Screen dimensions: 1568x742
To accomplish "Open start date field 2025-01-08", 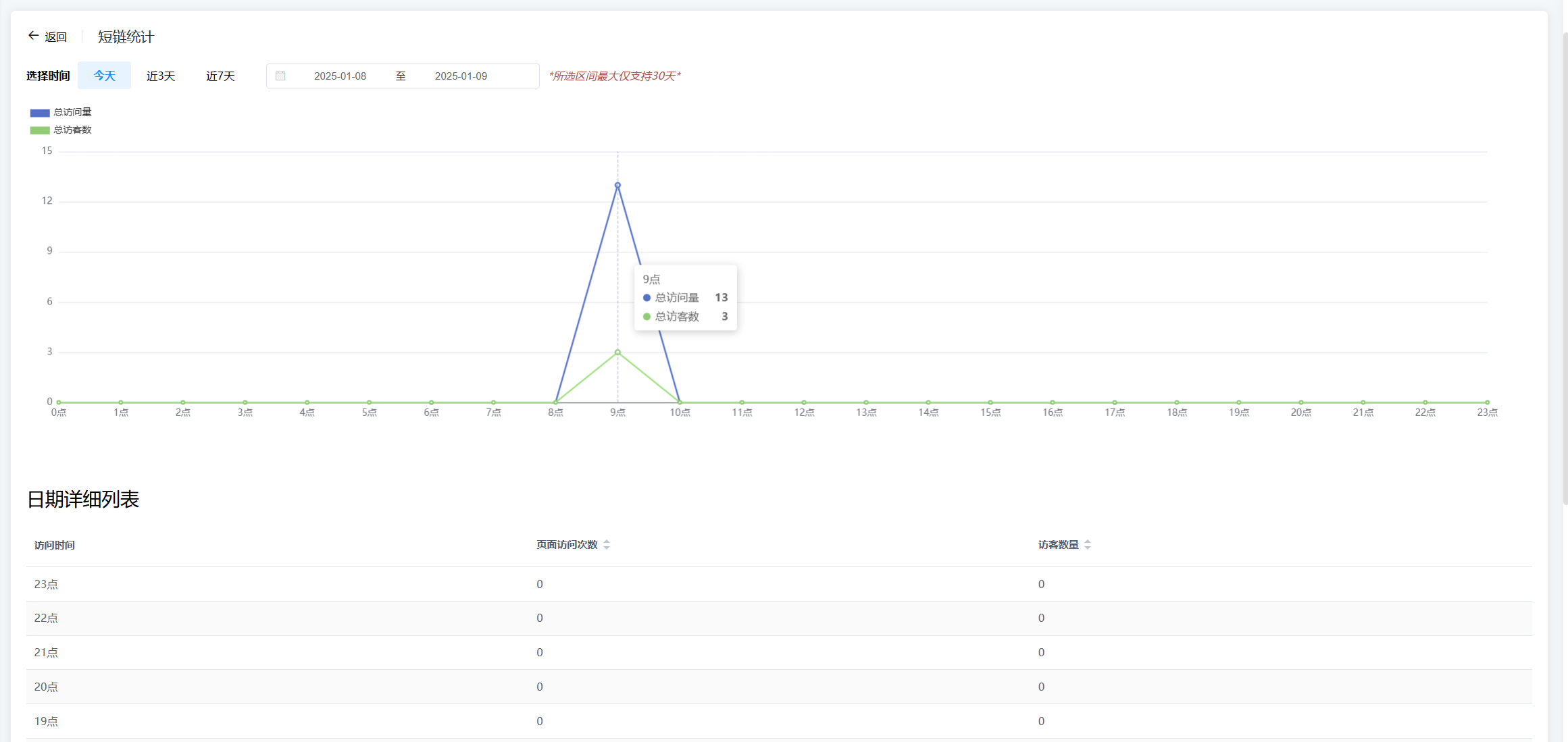I will (x=340, y=76).
